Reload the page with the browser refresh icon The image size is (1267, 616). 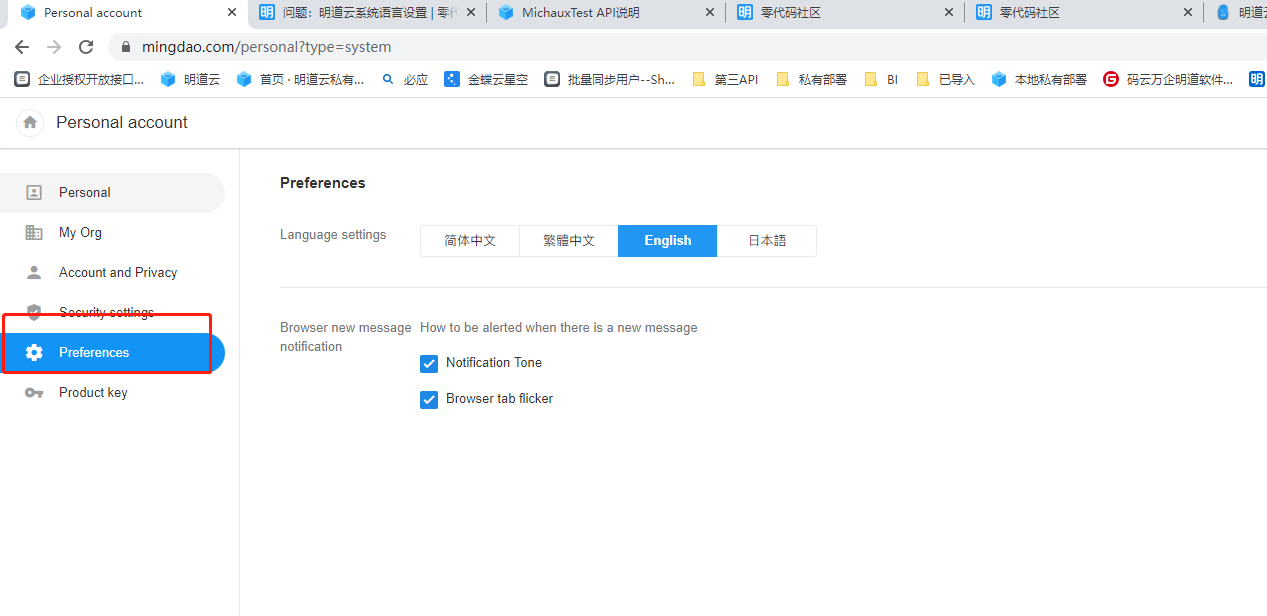click(86, 47)
